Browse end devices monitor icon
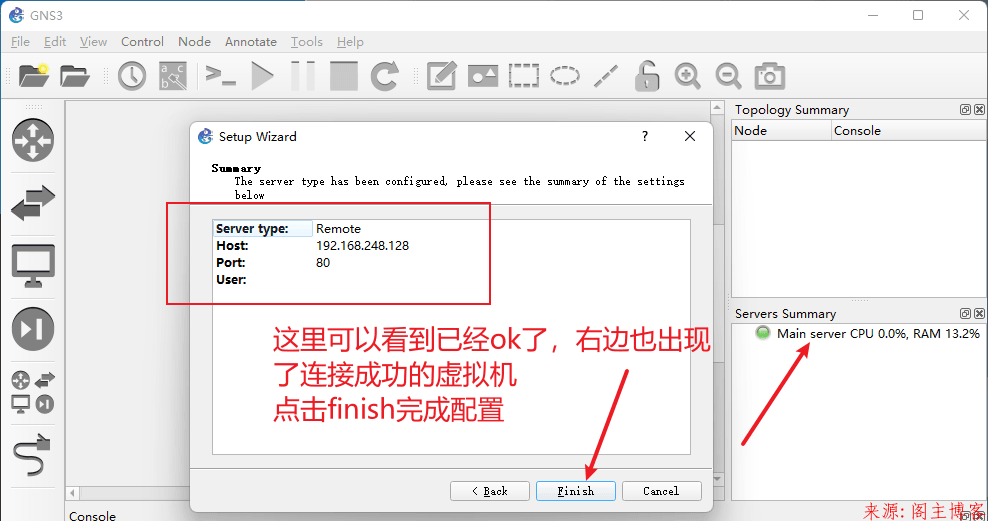This screenshot has height=521, width=988. [x=33, y=265]
